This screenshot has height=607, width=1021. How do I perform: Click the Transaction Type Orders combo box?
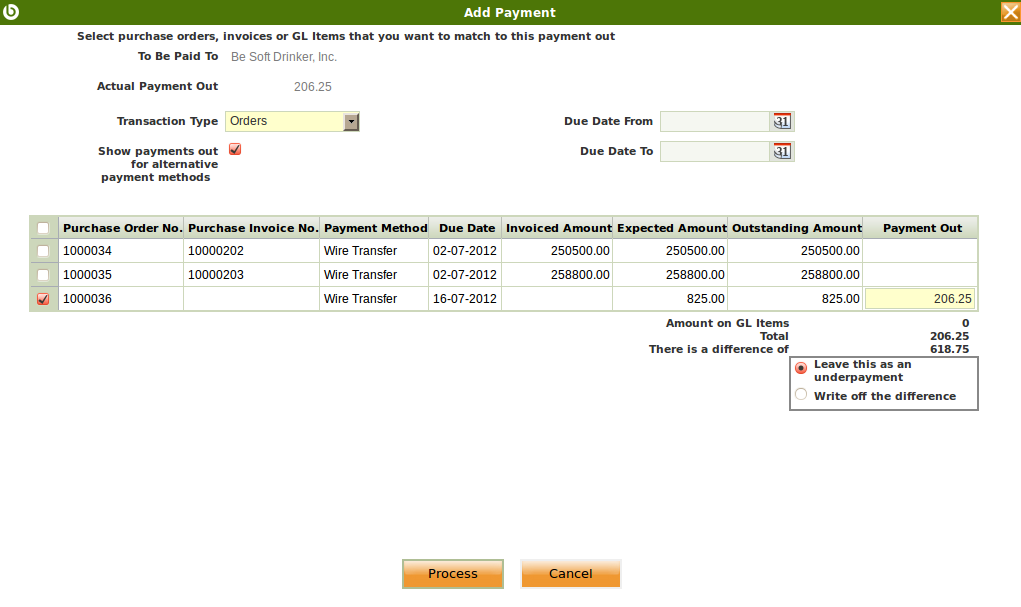tap(284, 122)
